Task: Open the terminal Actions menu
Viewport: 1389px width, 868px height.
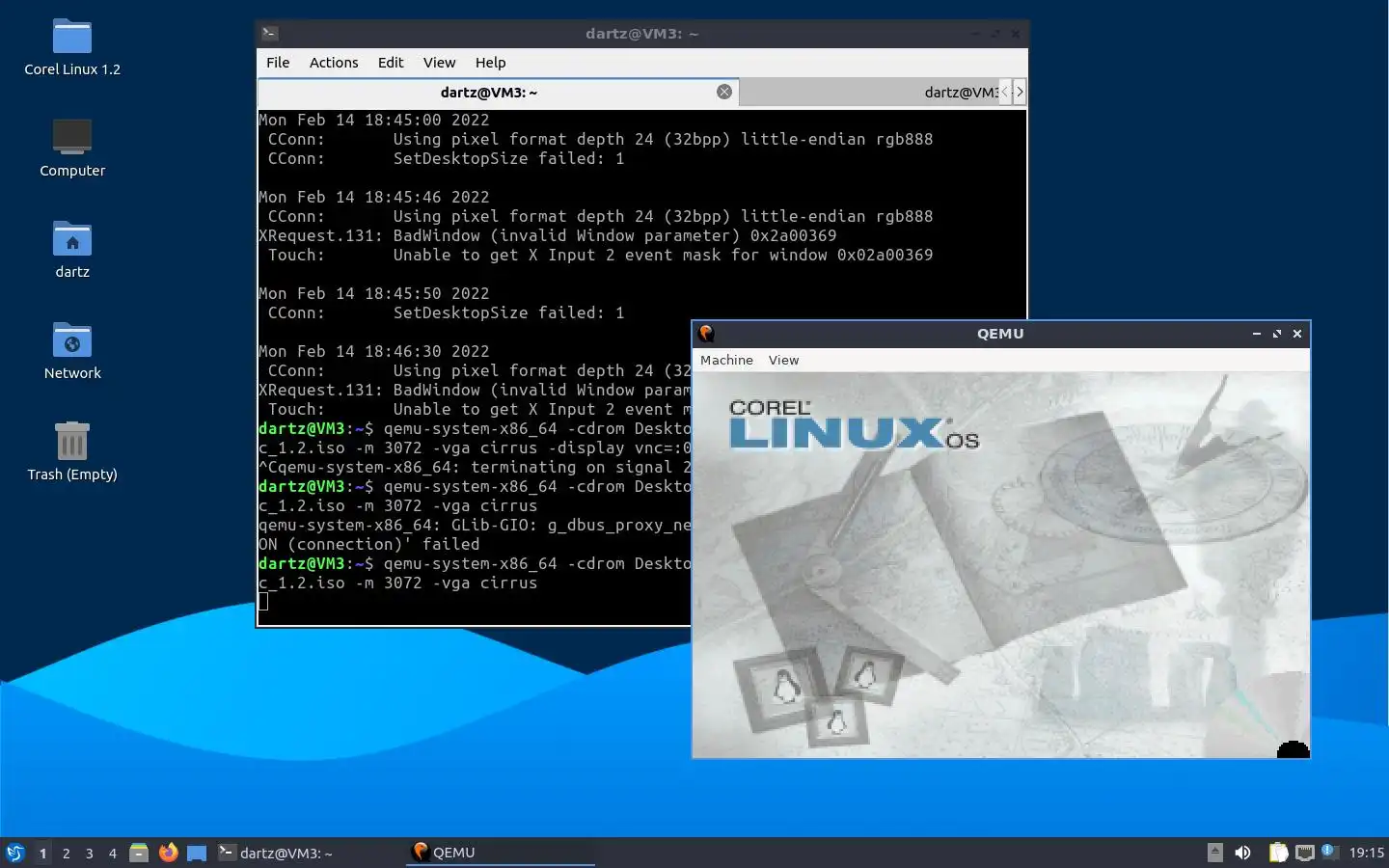Action: (x=334, y=62)
